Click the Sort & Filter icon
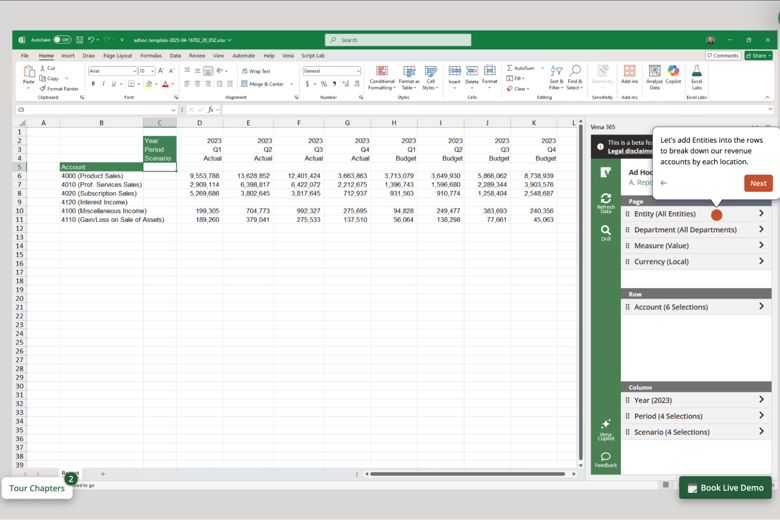780x520 pixels. coord(556,71)
